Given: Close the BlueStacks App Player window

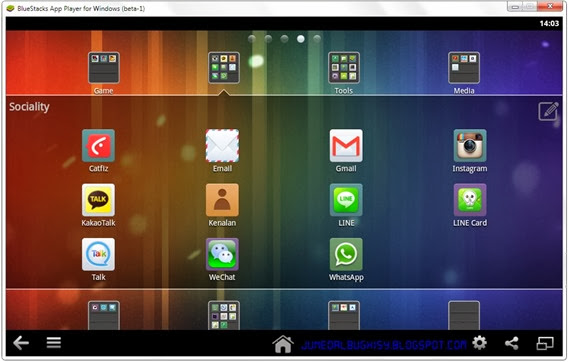Looking at the screenshot, I should (x=550, y=6).
